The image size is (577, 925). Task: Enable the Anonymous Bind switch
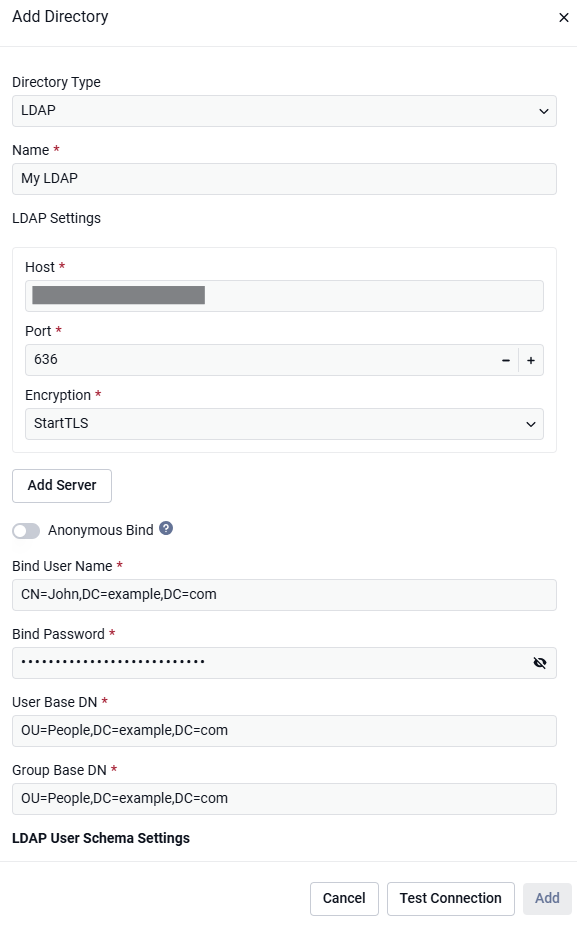tap(26, 530)
